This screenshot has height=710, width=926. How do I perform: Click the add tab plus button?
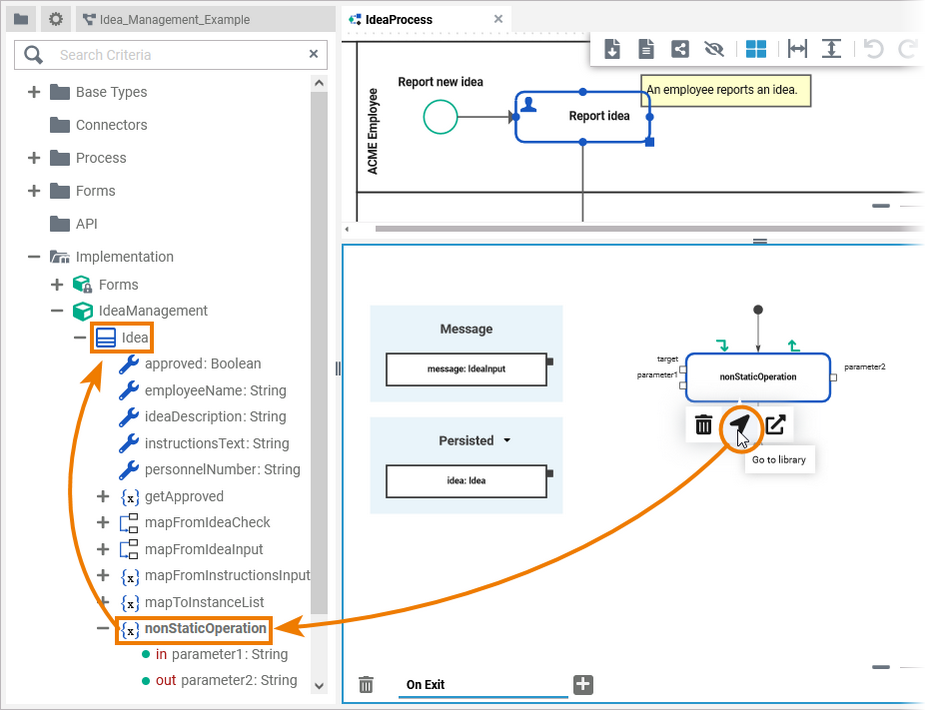pos(583,684)
